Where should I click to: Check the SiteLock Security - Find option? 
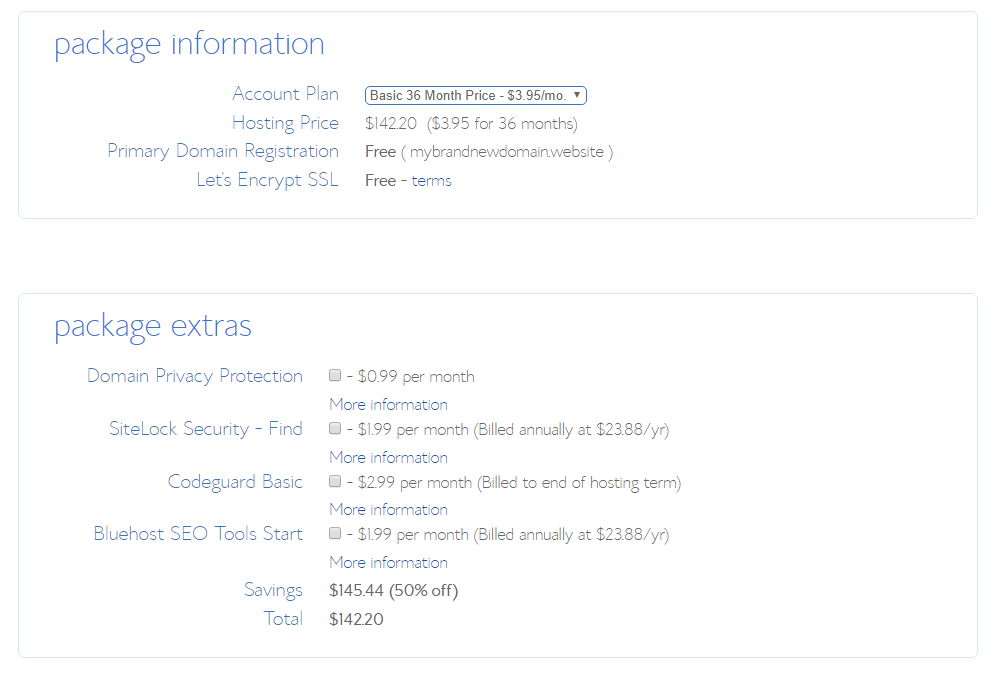[x=335, y=428]
